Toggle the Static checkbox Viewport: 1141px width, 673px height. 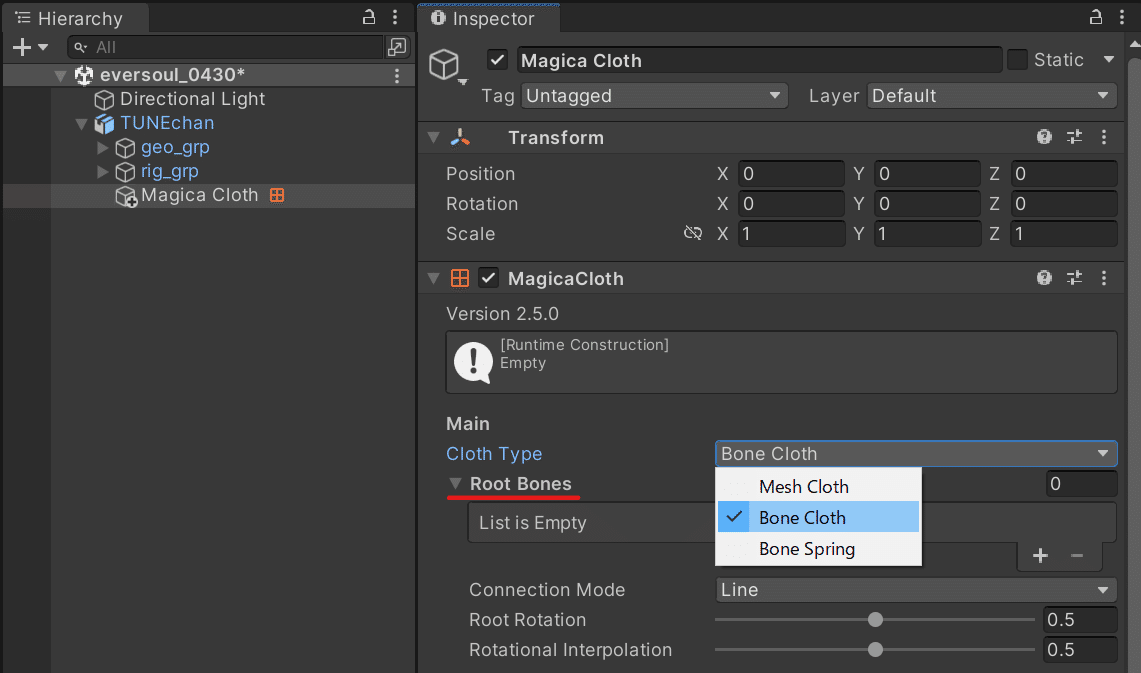coord(1017,60)
